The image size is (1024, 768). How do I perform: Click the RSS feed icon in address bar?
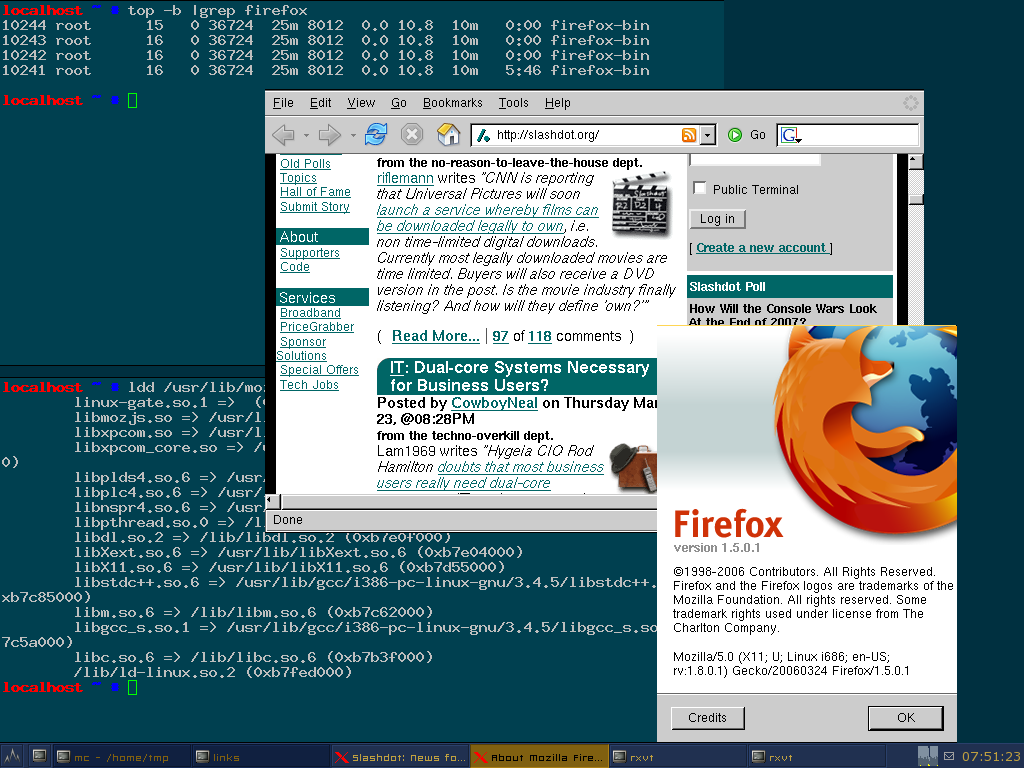click(689, 135)
